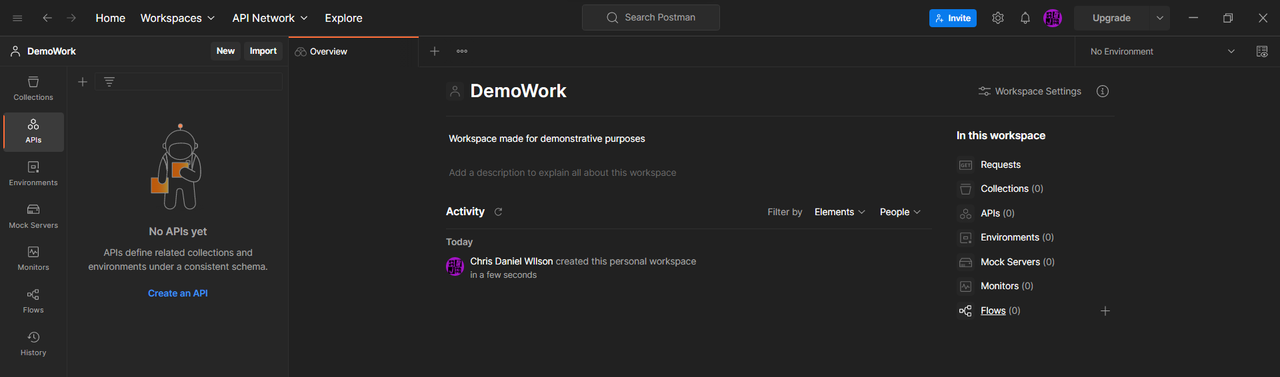
Task: Open the user avatar menu
Action: click(1053, 18)
